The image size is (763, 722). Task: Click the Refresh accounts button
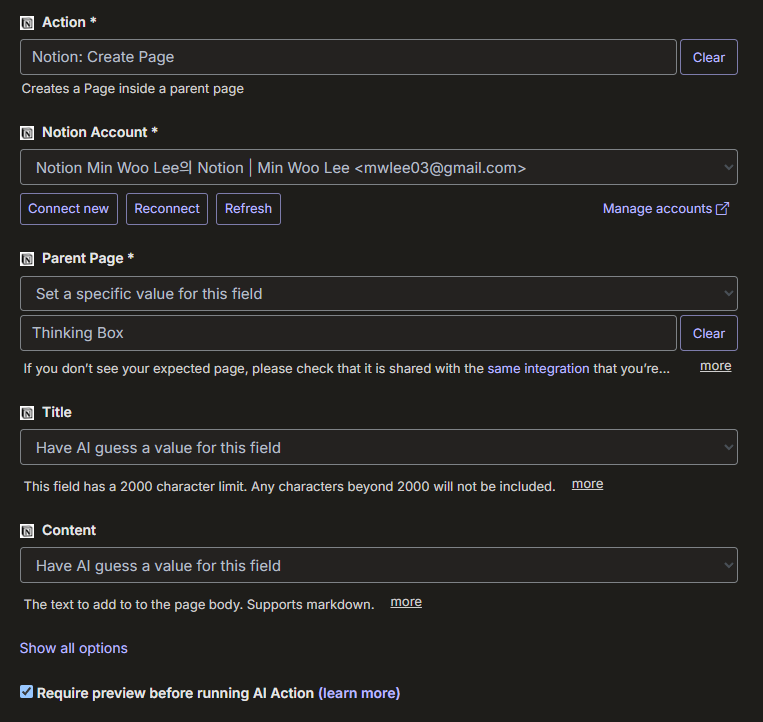click(x=248, y=209)
